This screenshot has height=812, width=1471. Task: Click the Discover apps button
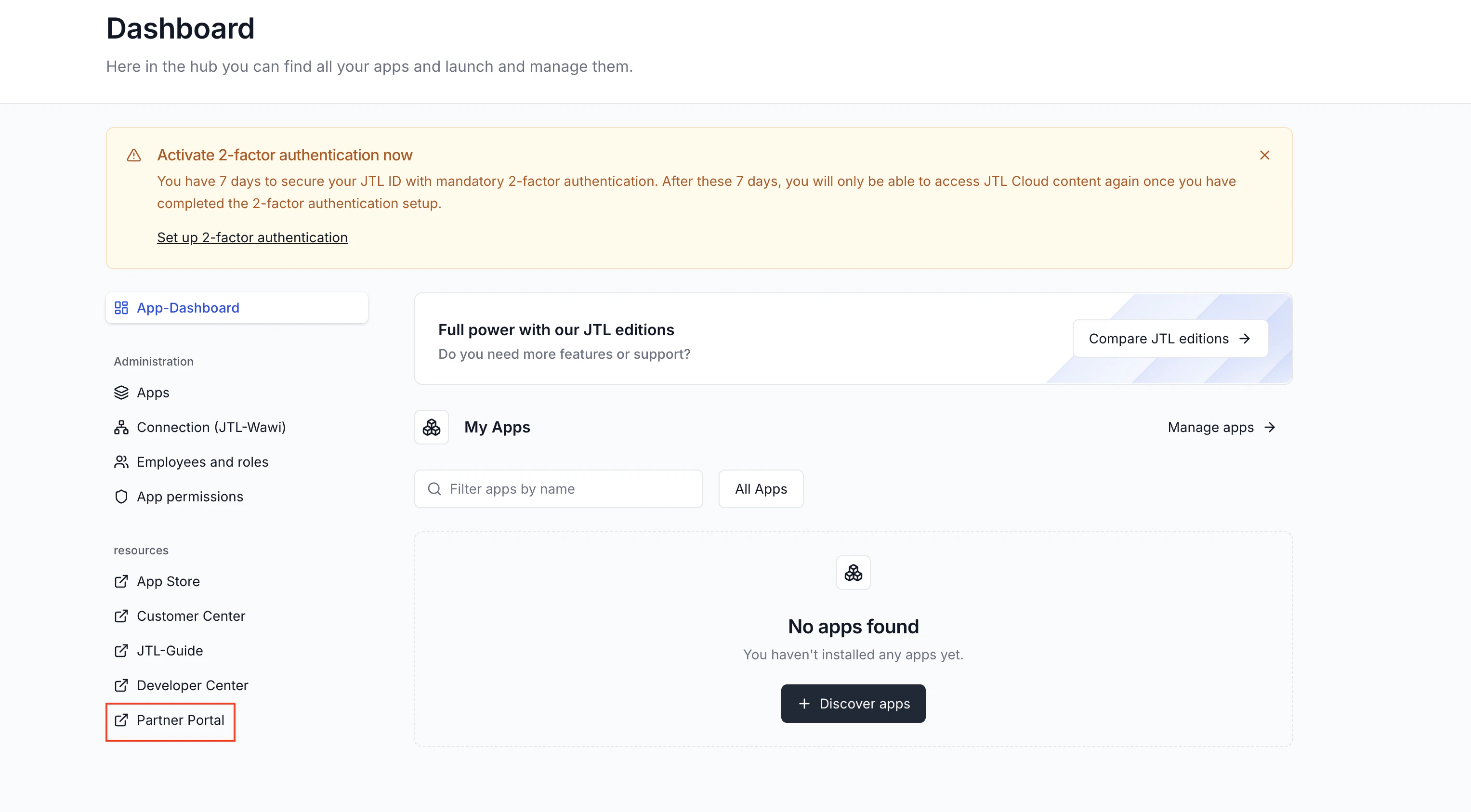pyautogui.click(x=853, y=704)
